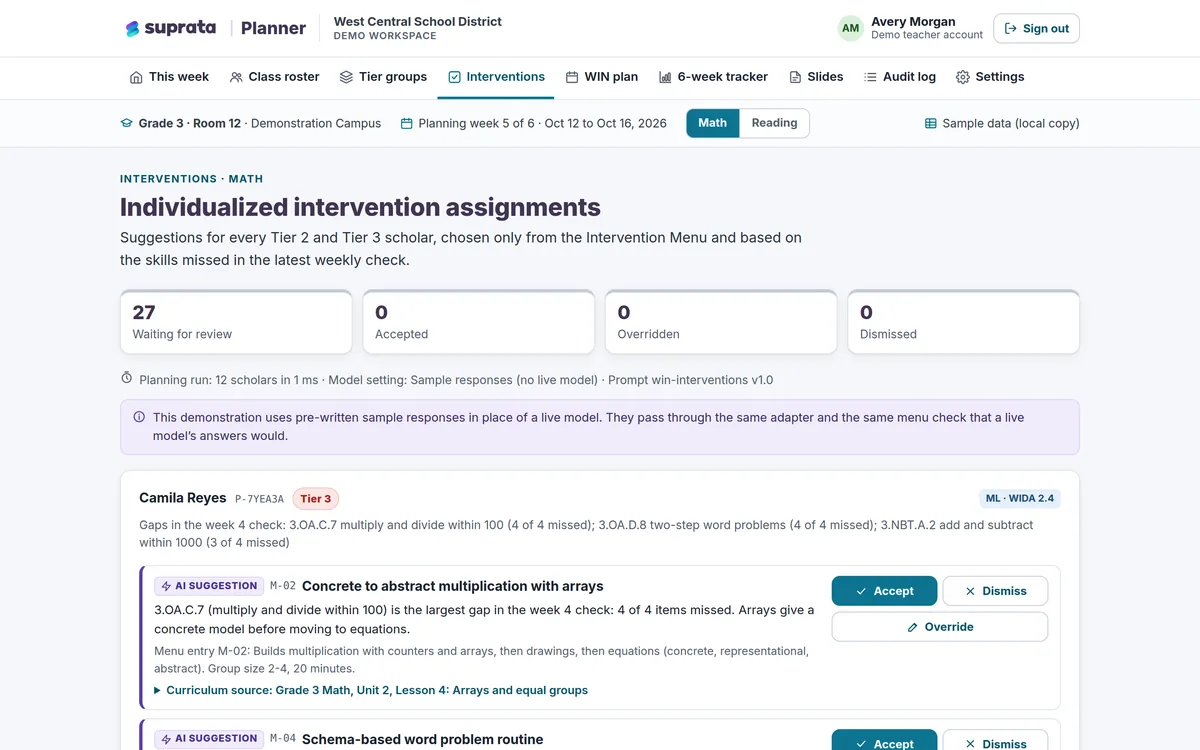Expand the Curriculum source disclosure for M-02
The width and height of the screenshot is (1200, 750).
pos(371,690)
